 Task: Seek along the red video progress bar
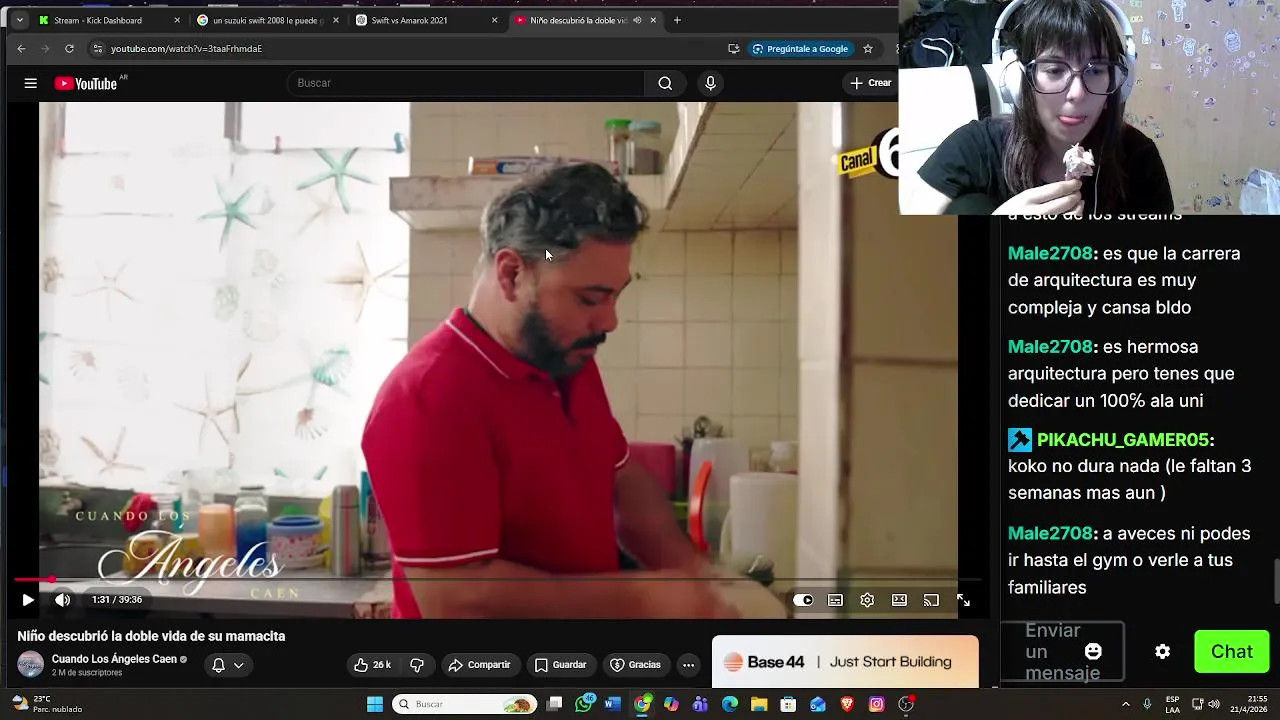tap(498, 579)
